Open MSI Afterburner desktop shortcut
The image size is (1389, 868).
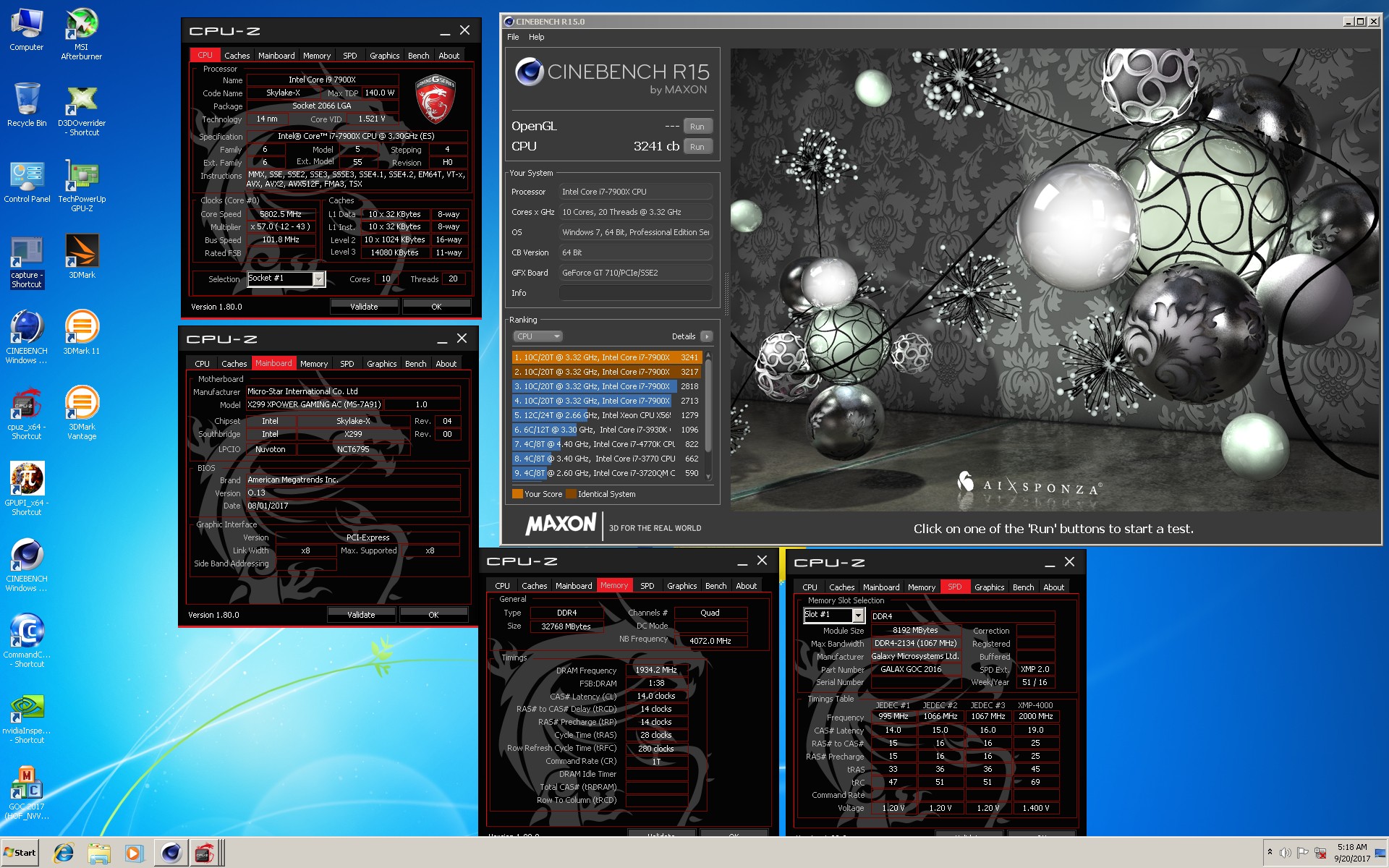point(82,35)
